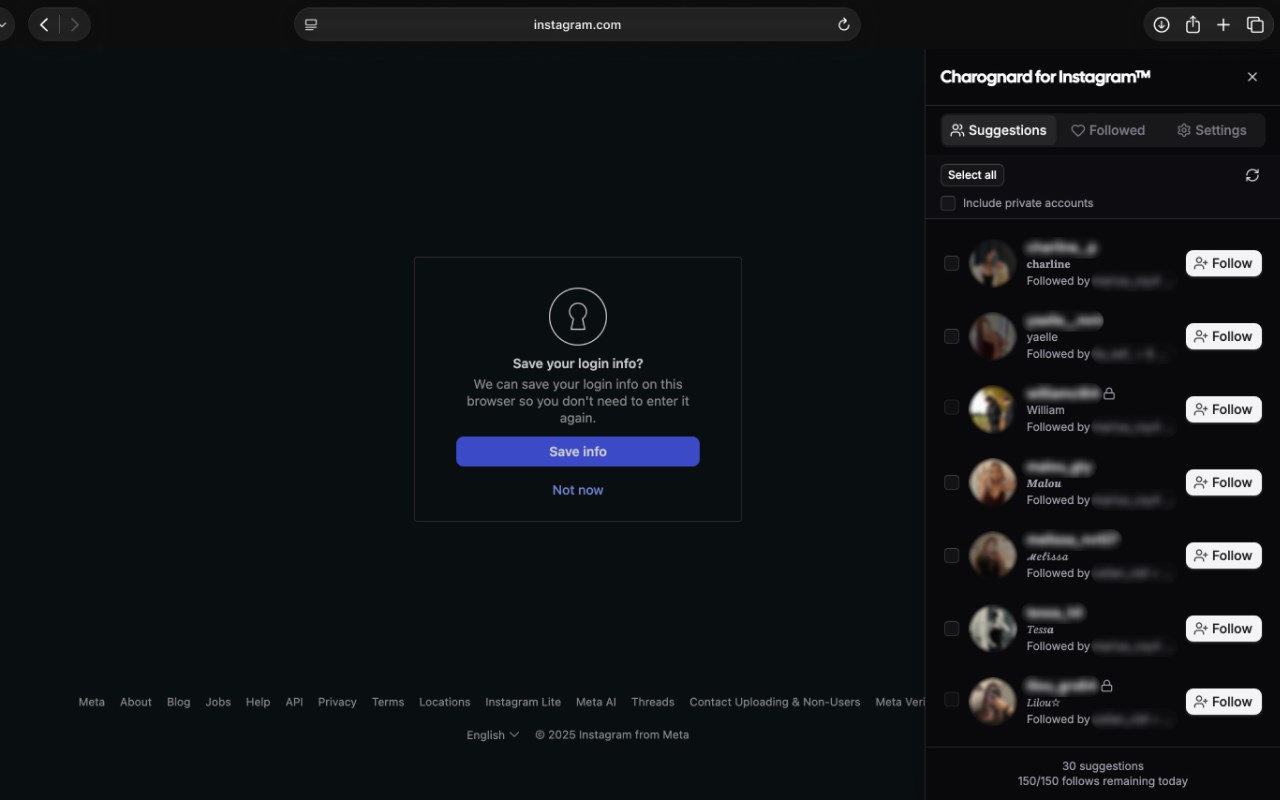This screenshot has height=800, width=1280.
Task: Open the page settings icon in address bar
Action: 311,25
